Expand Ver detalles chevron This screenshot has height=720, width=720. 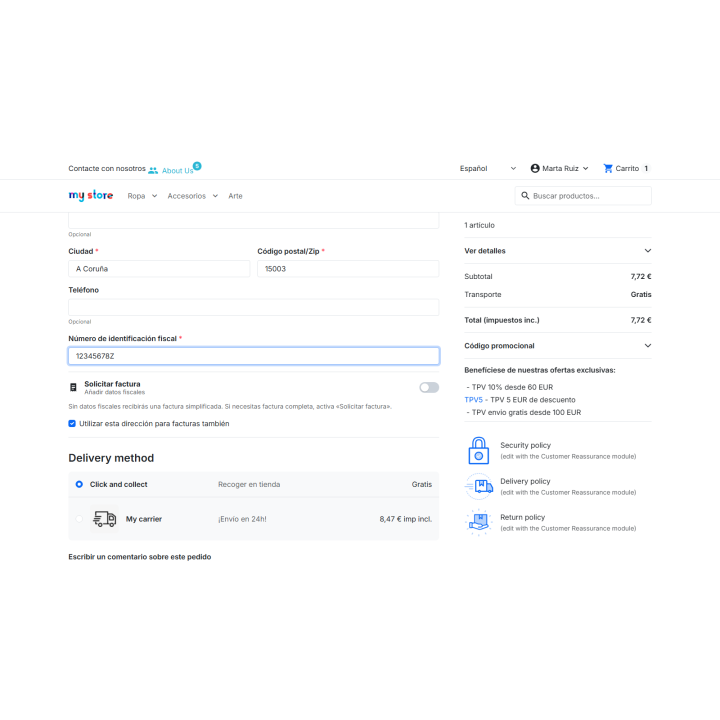(647, 251)
